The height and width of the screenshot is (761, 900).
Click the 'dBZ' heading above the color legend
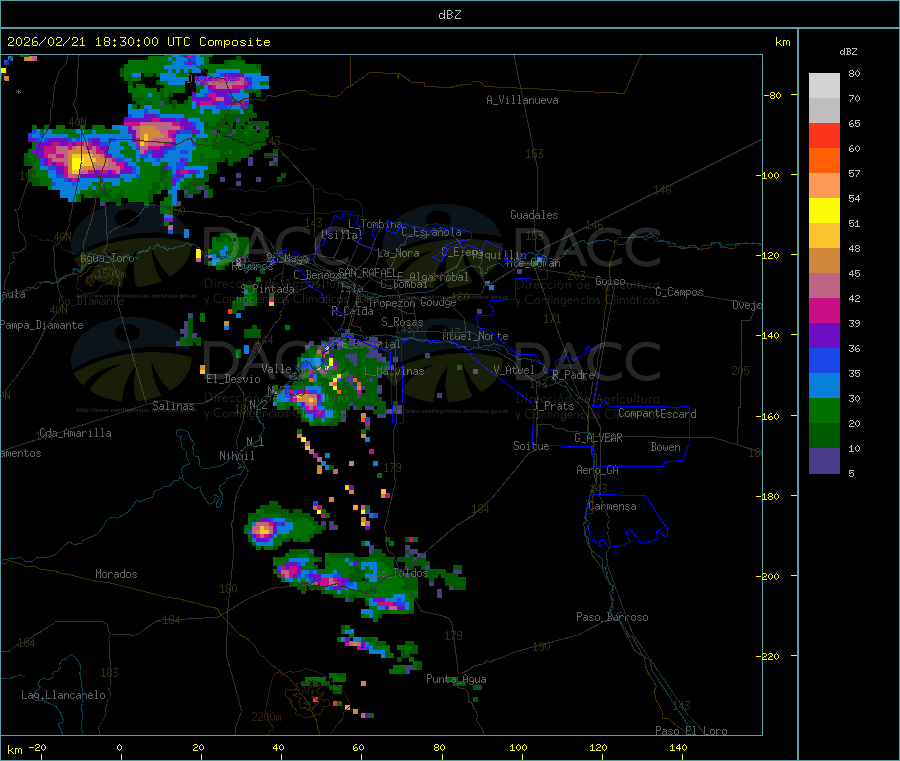848,52
